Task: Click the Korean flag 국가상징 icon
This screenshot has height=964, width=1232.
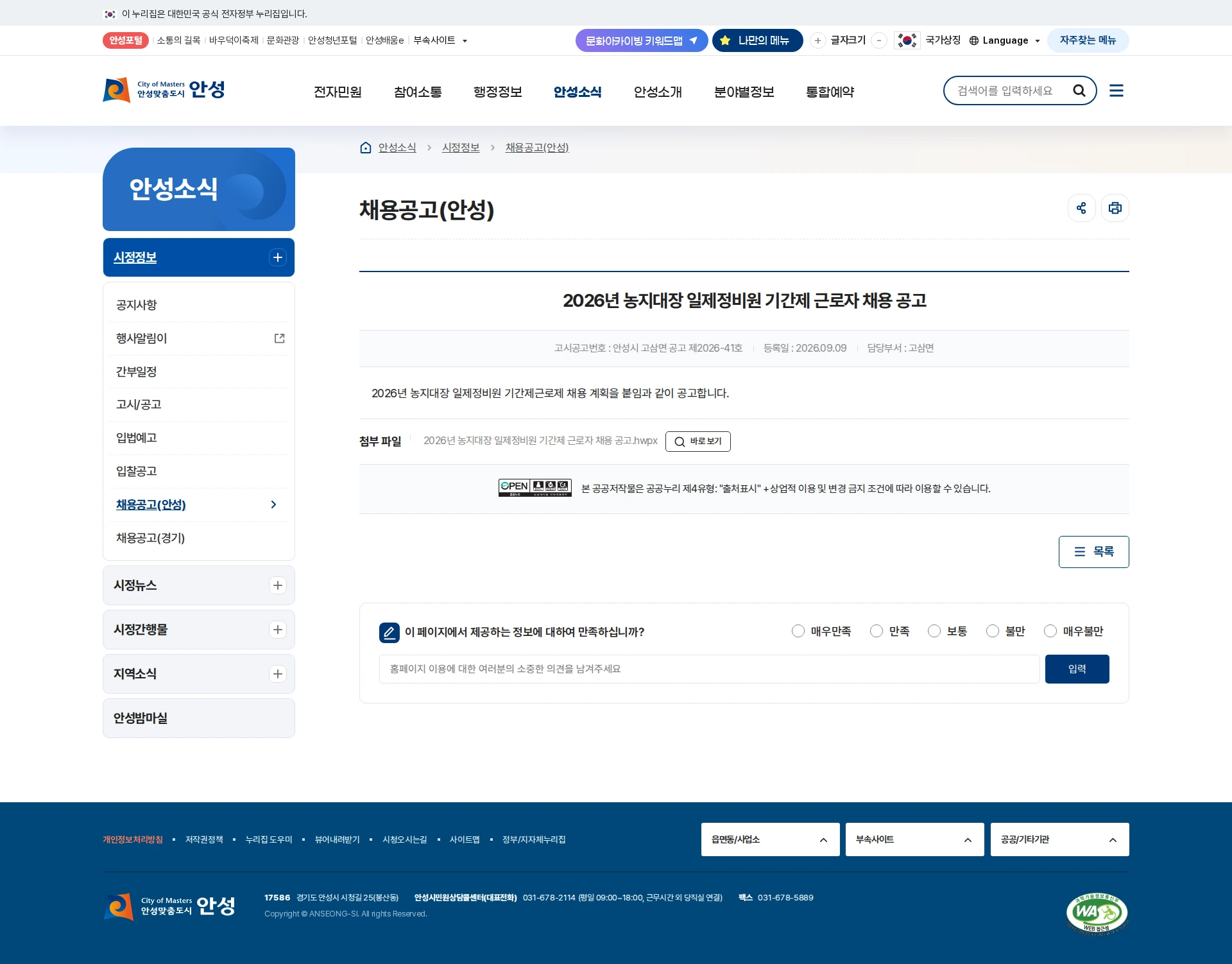Action: tap(907, 40)
